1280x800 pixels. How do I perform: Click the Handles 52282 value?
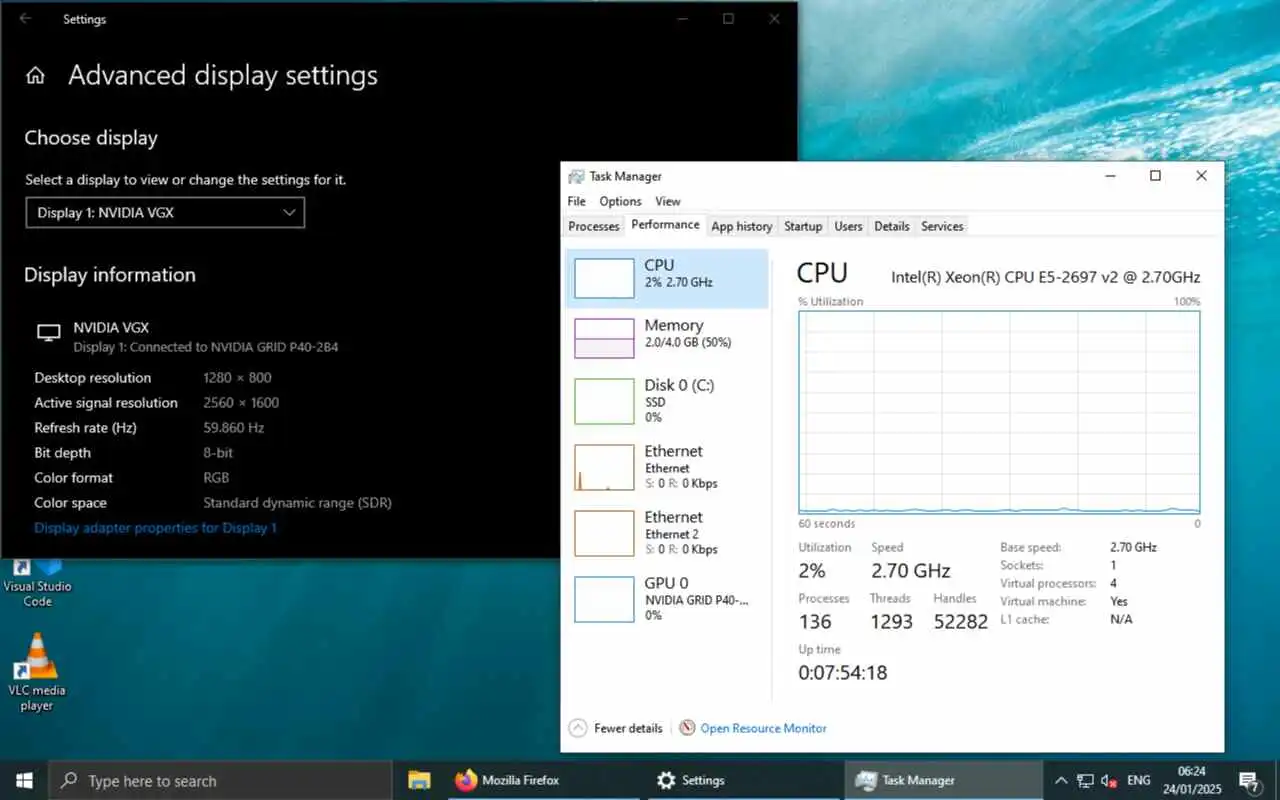point(961,621)
